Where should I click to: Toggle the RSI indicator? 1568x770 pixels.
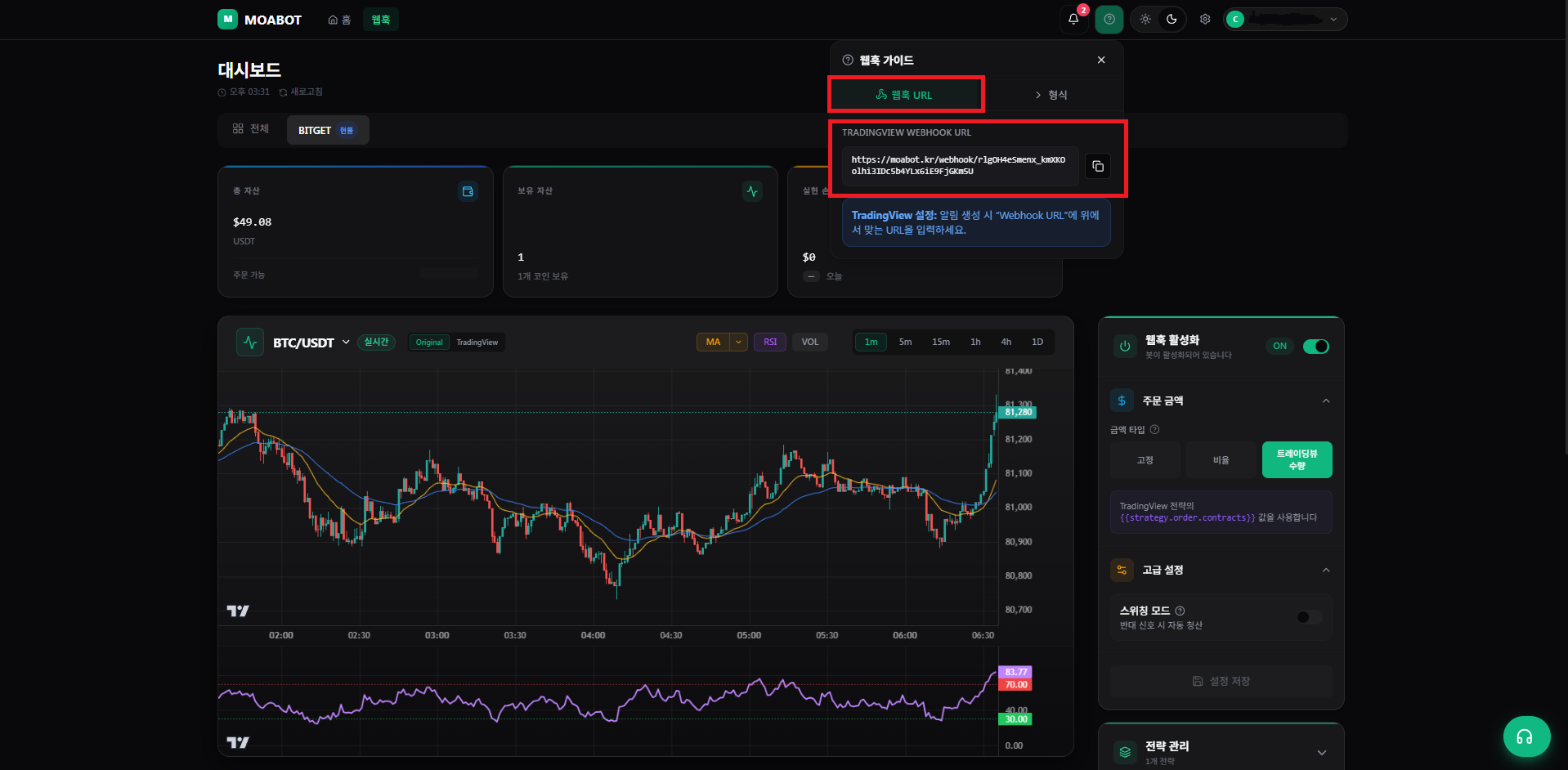pyautogui.click(x=770, y=342)
